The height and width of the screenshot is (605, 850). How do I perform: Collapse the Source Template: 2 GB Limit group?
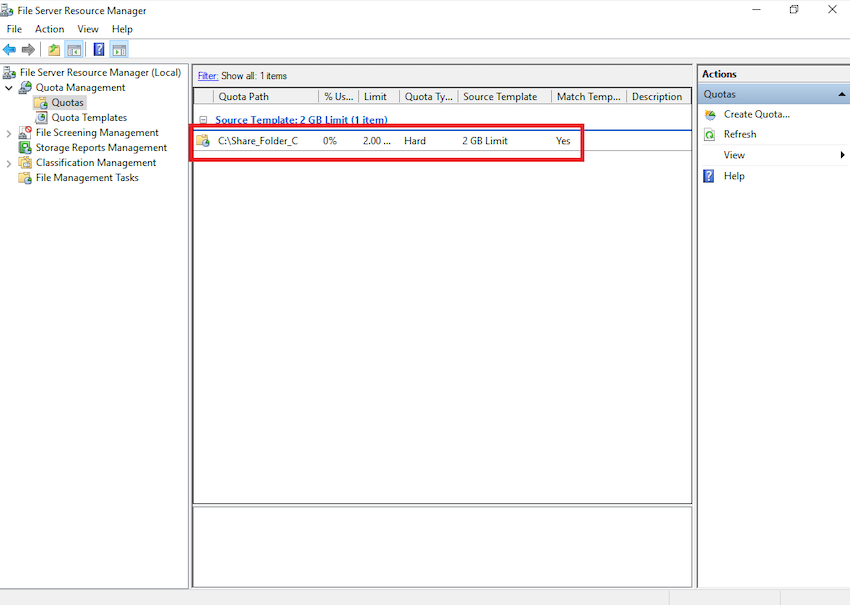point(204,119)
